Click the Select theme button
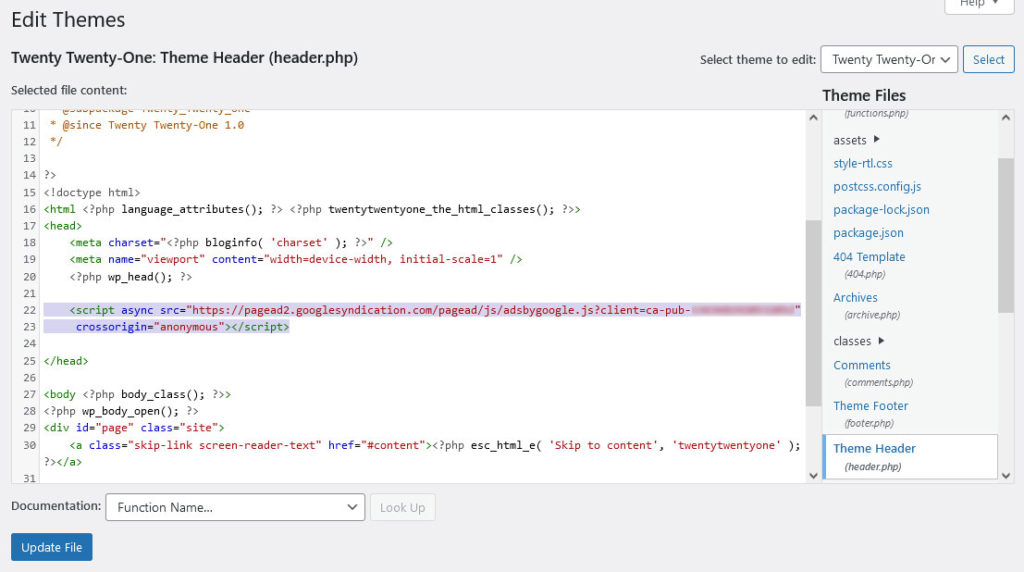Screen dimensions: 1024x572 (988, 59)
